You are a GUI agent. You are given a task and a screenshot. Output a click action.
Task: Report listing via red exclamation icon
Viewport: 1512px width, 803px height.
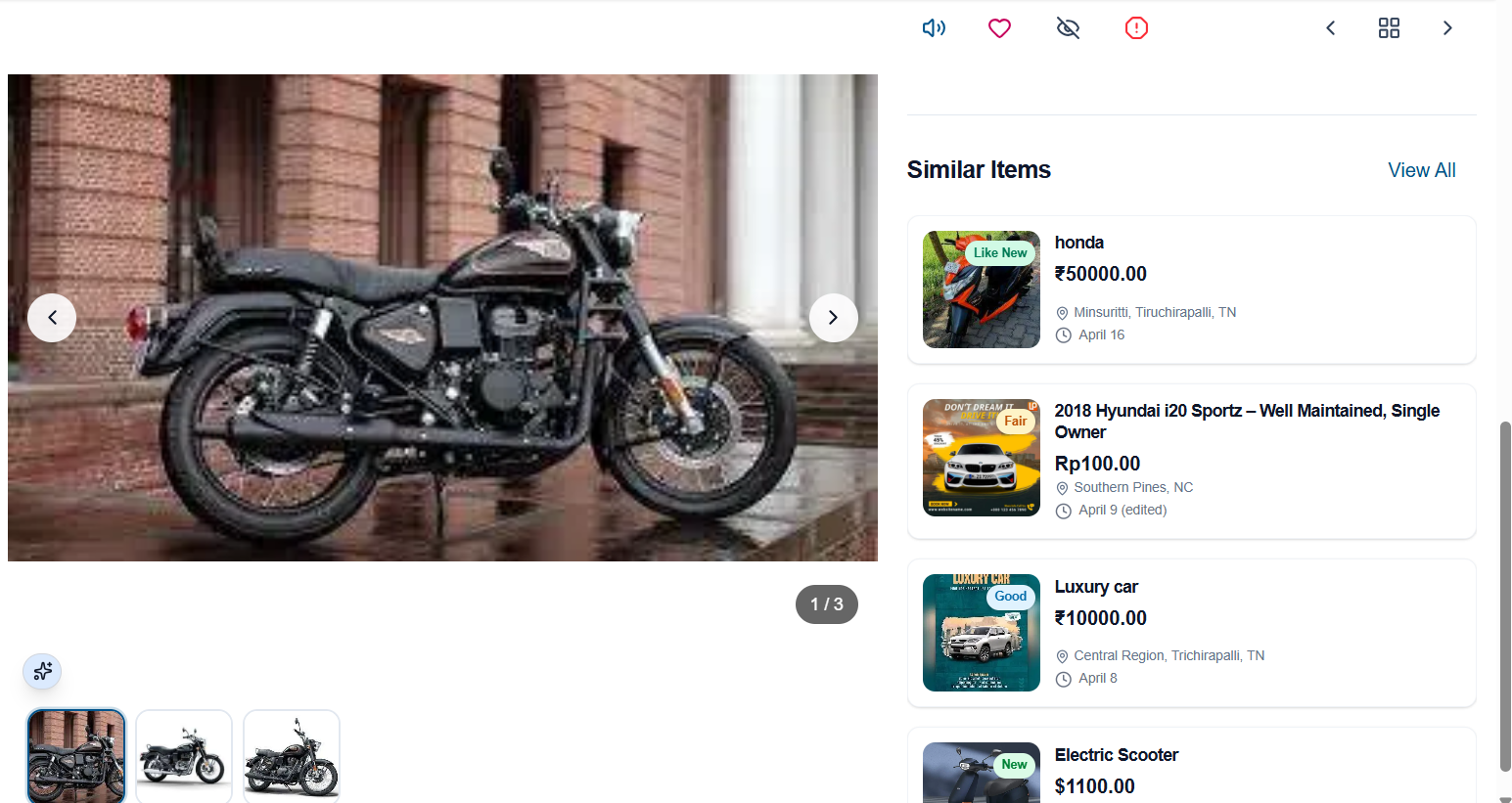(1136, 28)
